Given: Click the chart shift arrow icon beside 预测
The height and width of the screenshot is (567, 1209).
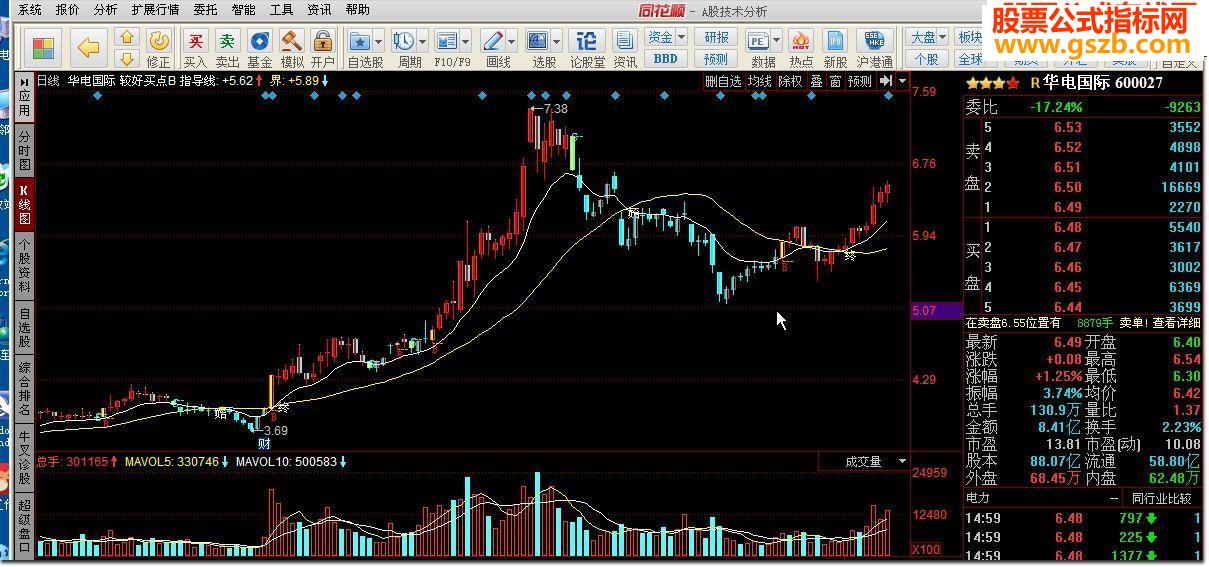Looking at the screenshot, I should coord(886,81).
